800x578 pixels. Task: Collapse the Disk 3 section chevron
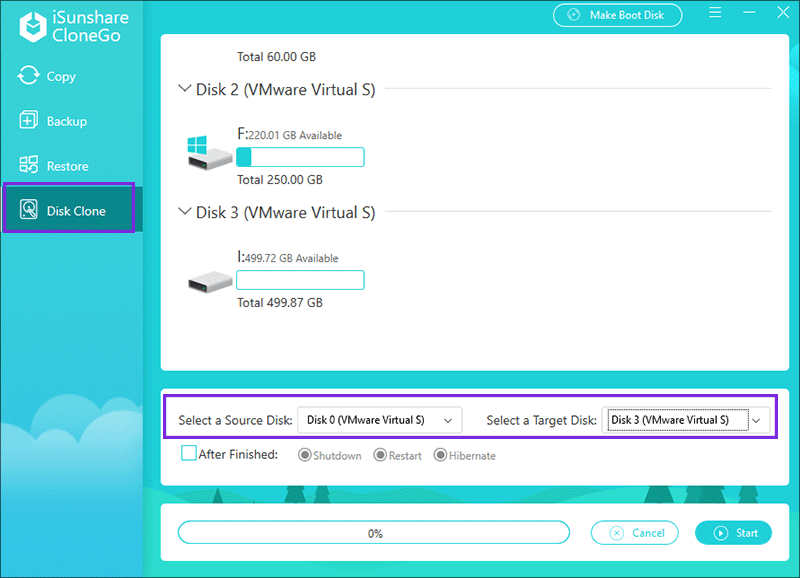(184, 212)
